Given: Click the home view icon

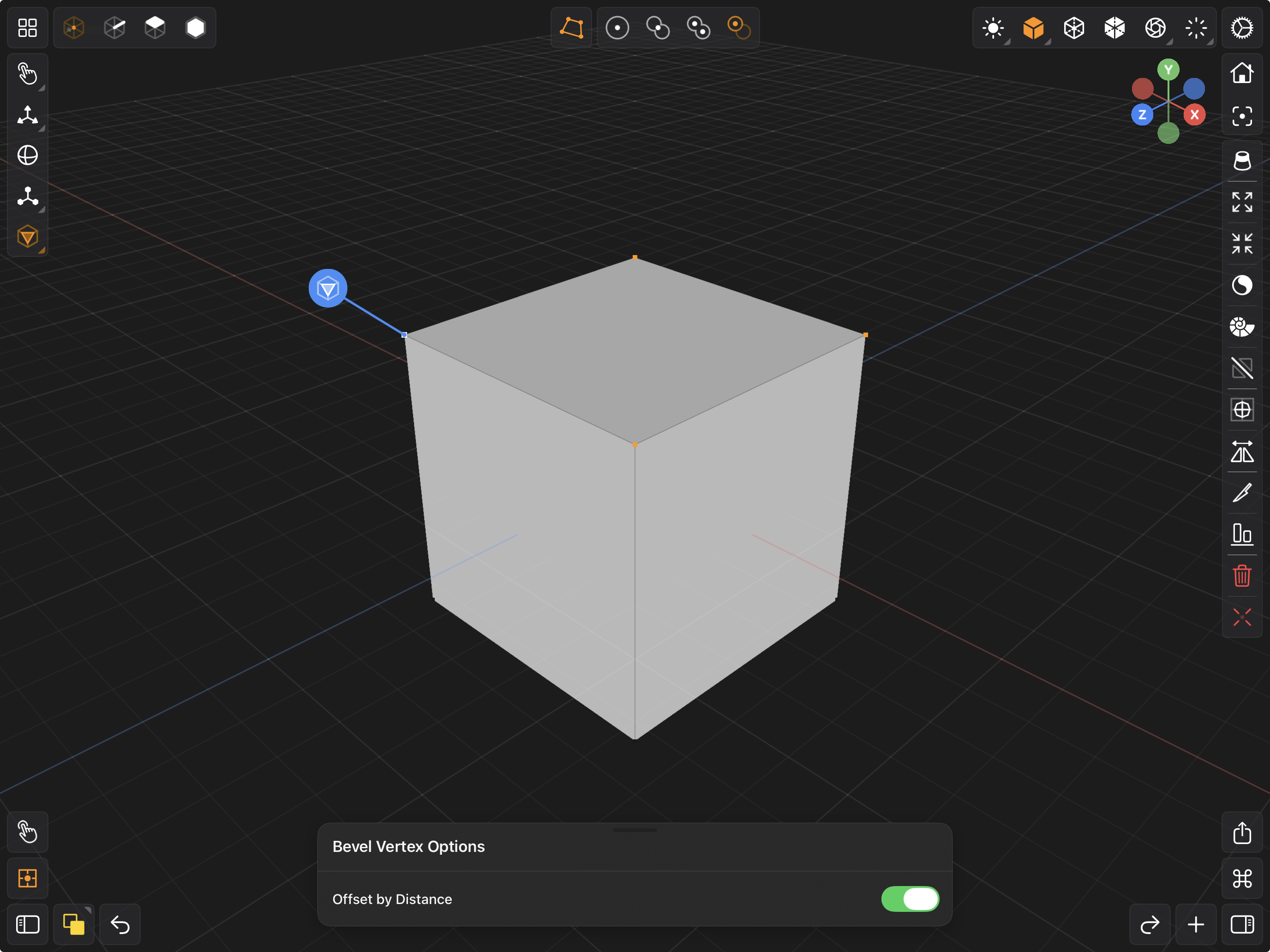Looking at the screenshot, I should 1242,73.
